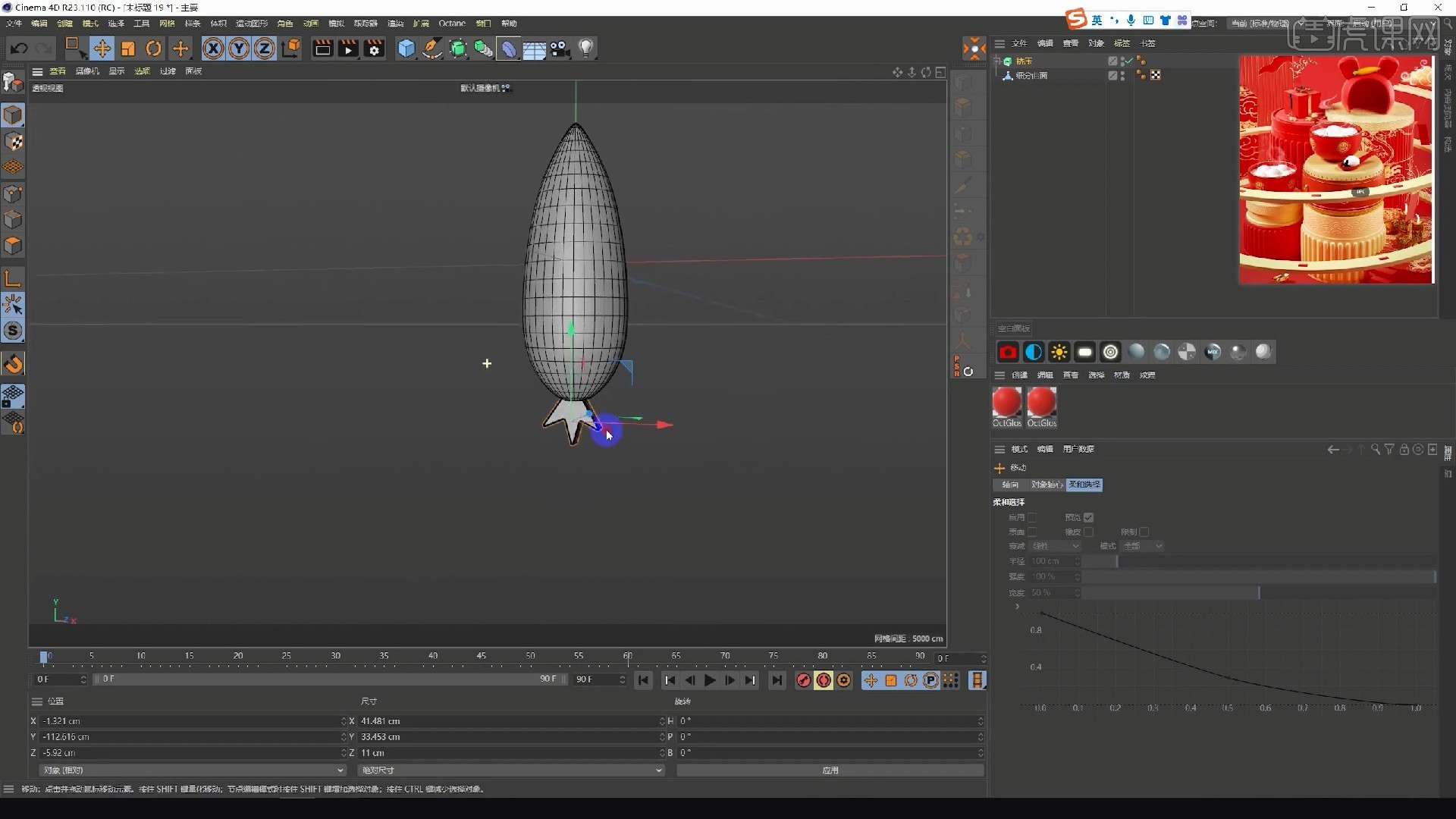
Task: Toggle the Z axis lock
Action: [x=264, y=49]
